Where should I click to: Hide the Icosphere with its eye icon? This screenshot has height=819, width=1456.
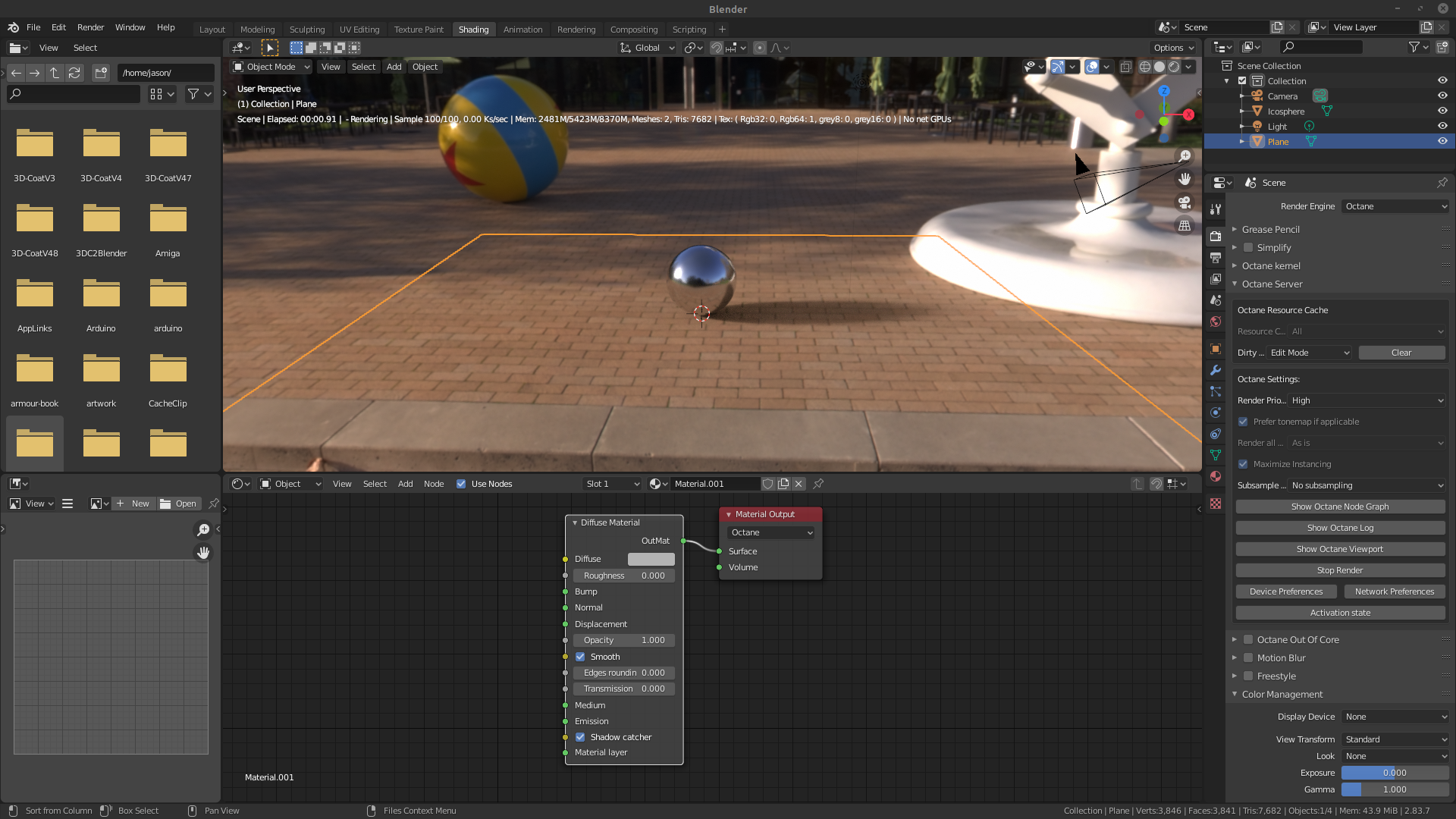click(1442, 111)
